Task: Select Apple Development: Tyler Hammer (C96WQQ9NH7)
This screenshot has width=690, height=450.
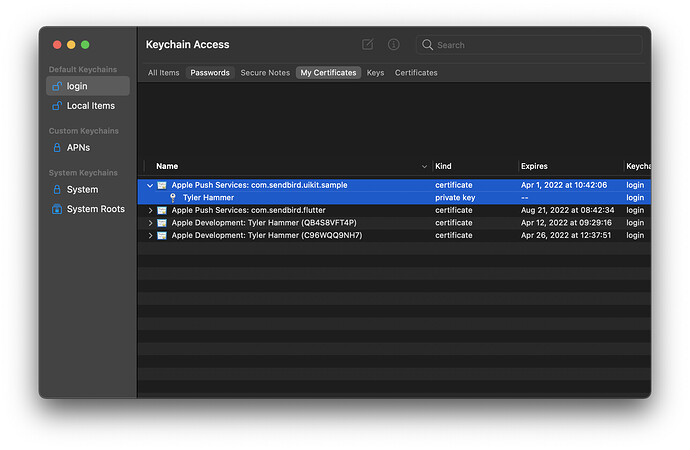Action: pos(394,235)
